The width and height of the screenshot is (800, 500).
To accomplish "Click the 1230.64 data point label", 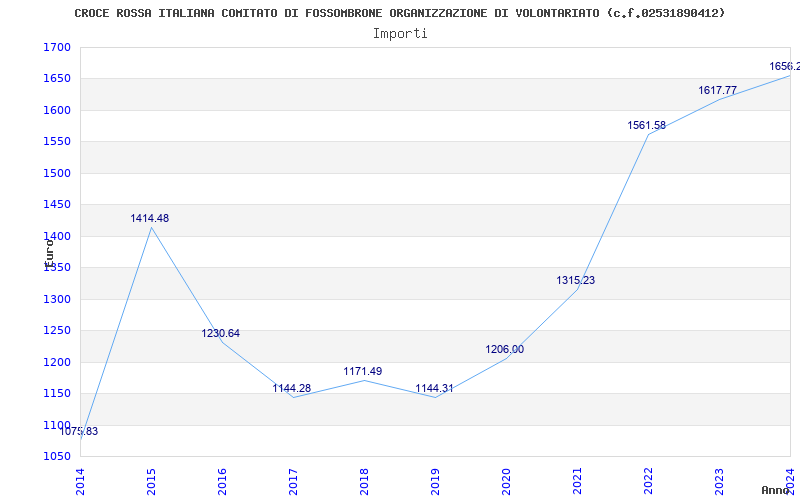I will coord(220,333).
